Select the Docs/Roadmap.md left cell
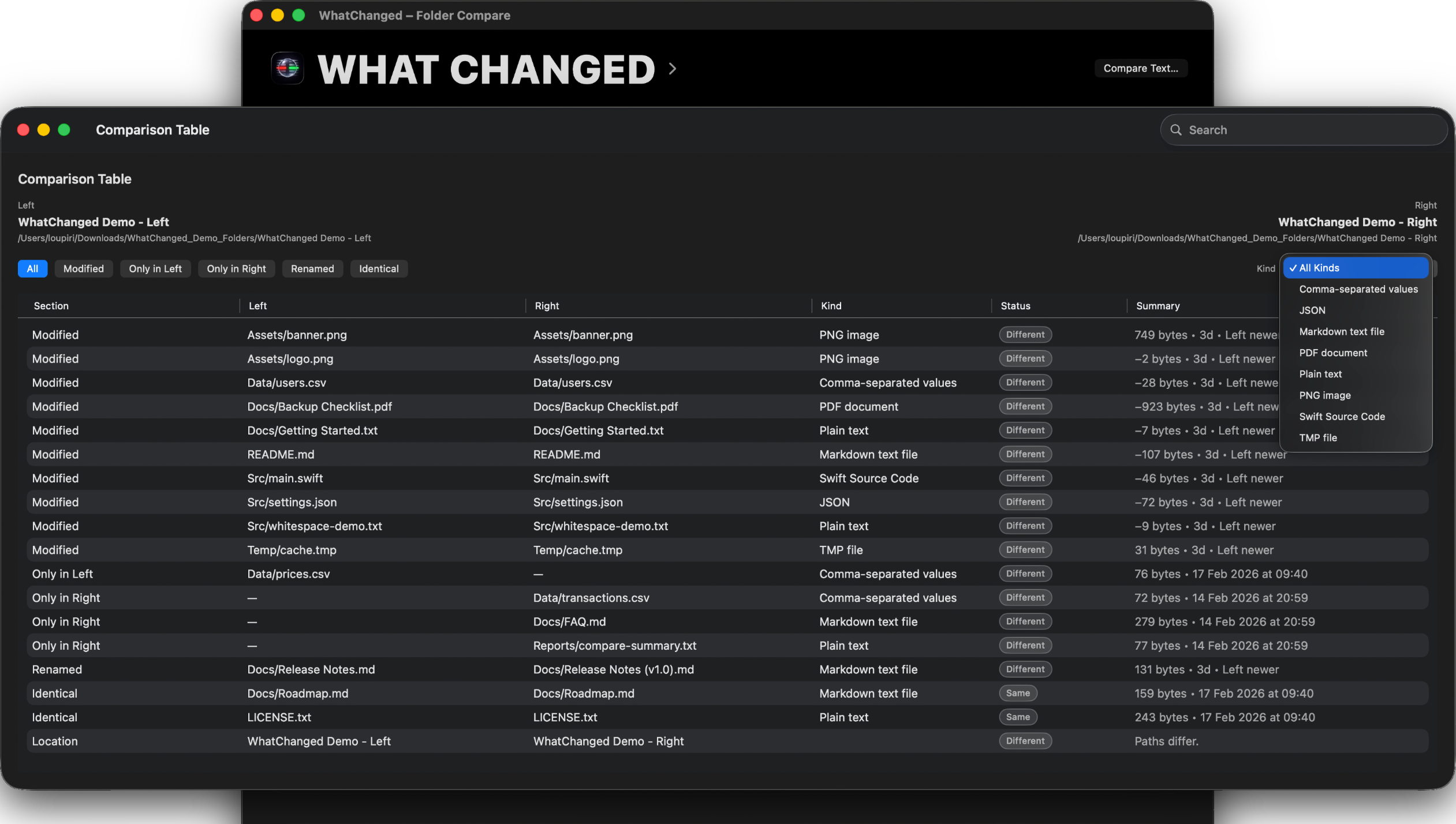The height and width of the screenshot is (824, 1456). click(297, 694)
